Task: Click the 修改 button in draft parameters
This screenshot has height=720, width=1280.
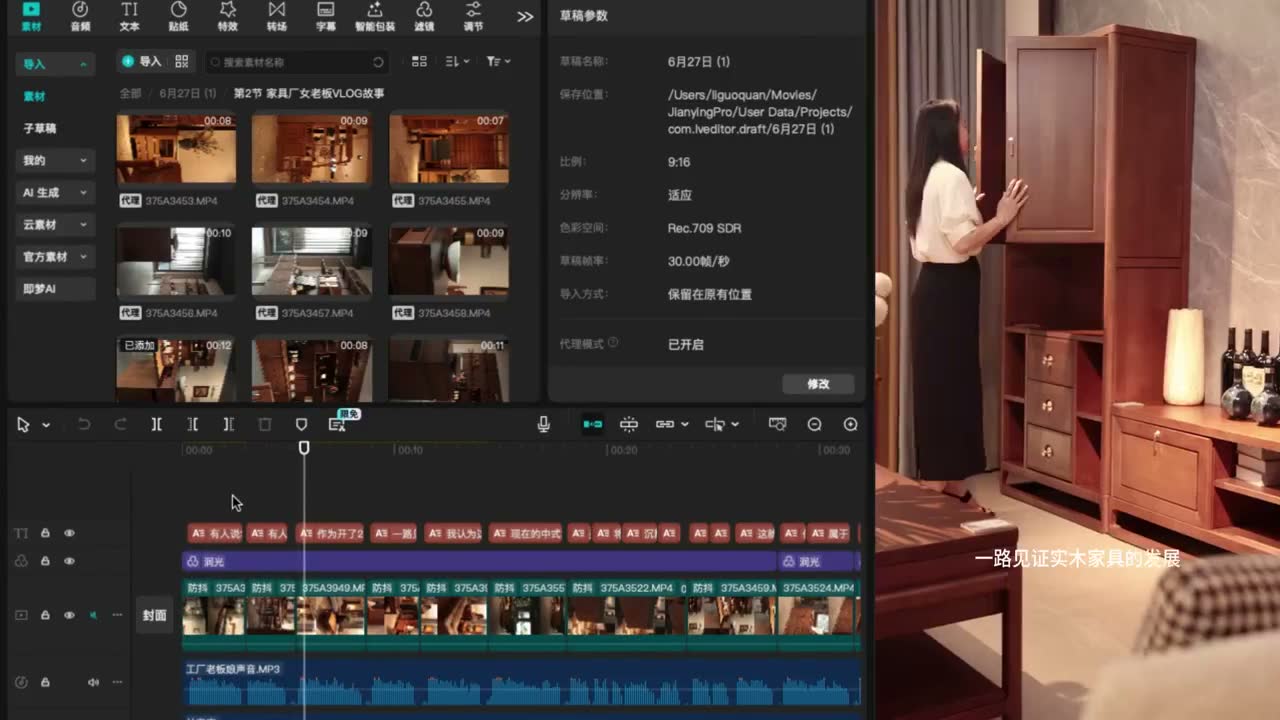Action: pyautogui.click(x=819, y=384)
